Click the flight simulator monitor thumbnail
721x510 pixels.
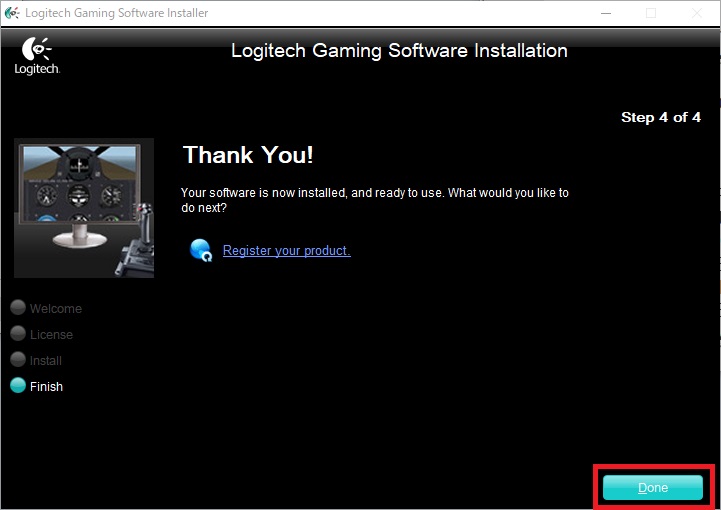pyautogui.click(x=84, y=208)
